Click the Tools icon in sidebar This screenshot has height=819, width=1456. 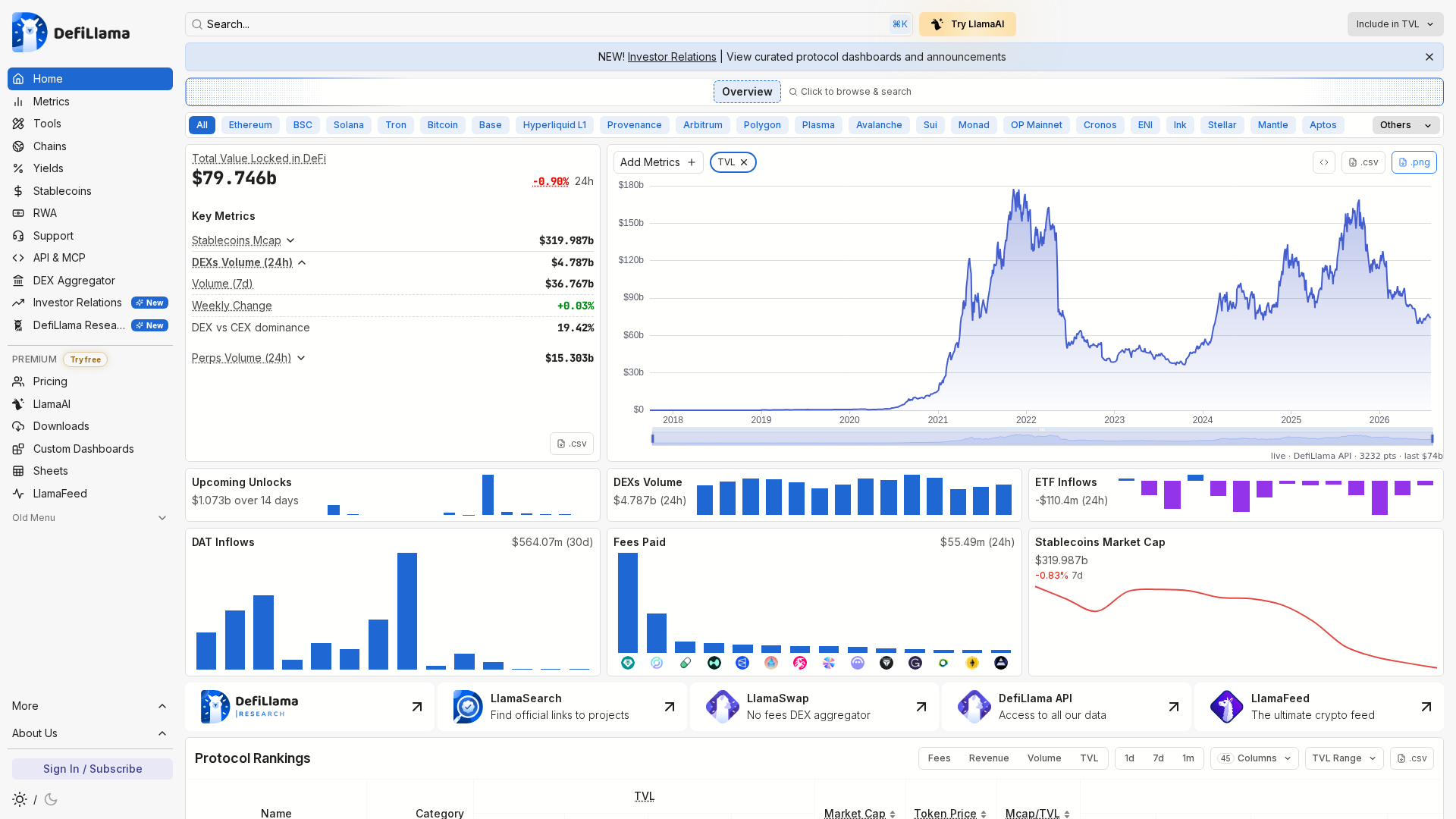coord(18,124)
